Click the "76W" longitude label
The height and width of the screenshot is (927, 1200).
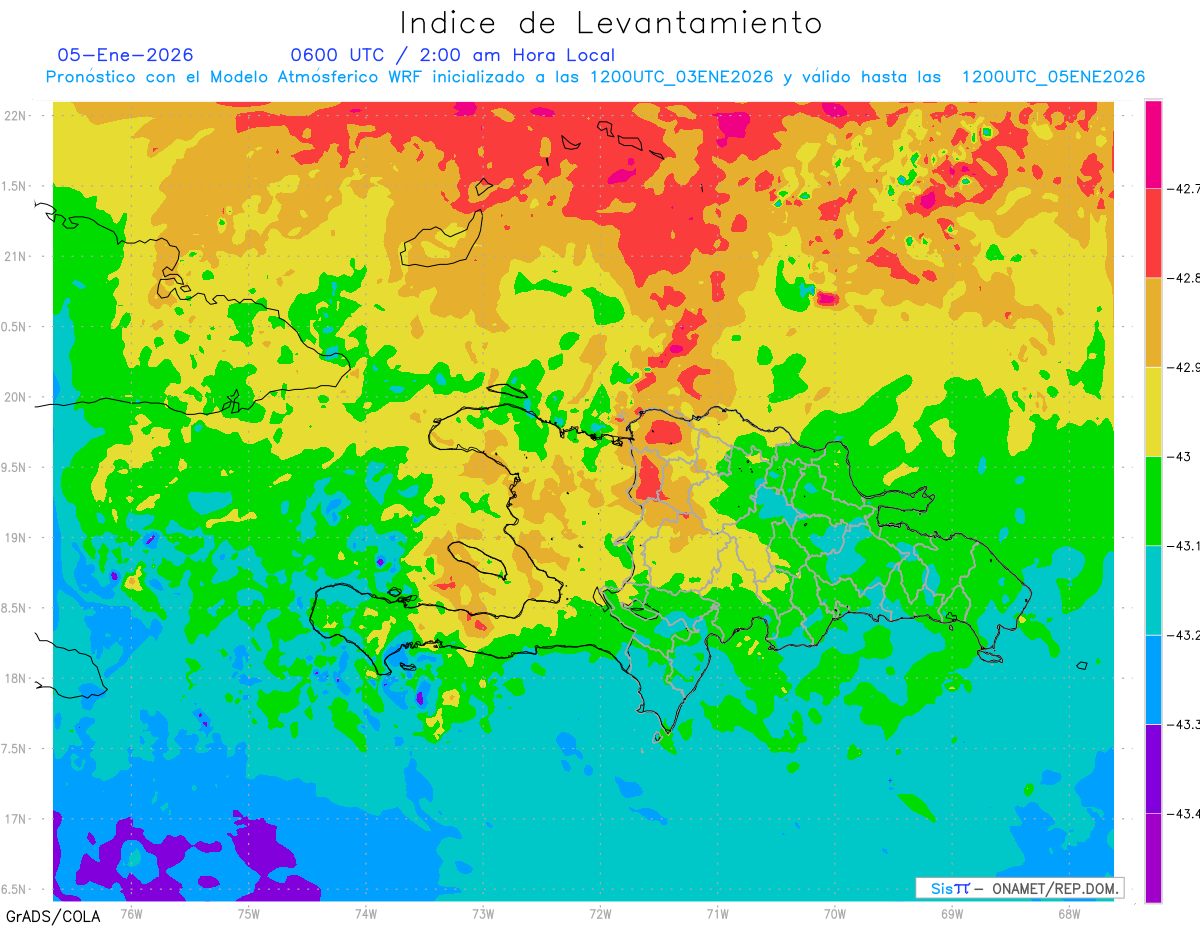131,914
